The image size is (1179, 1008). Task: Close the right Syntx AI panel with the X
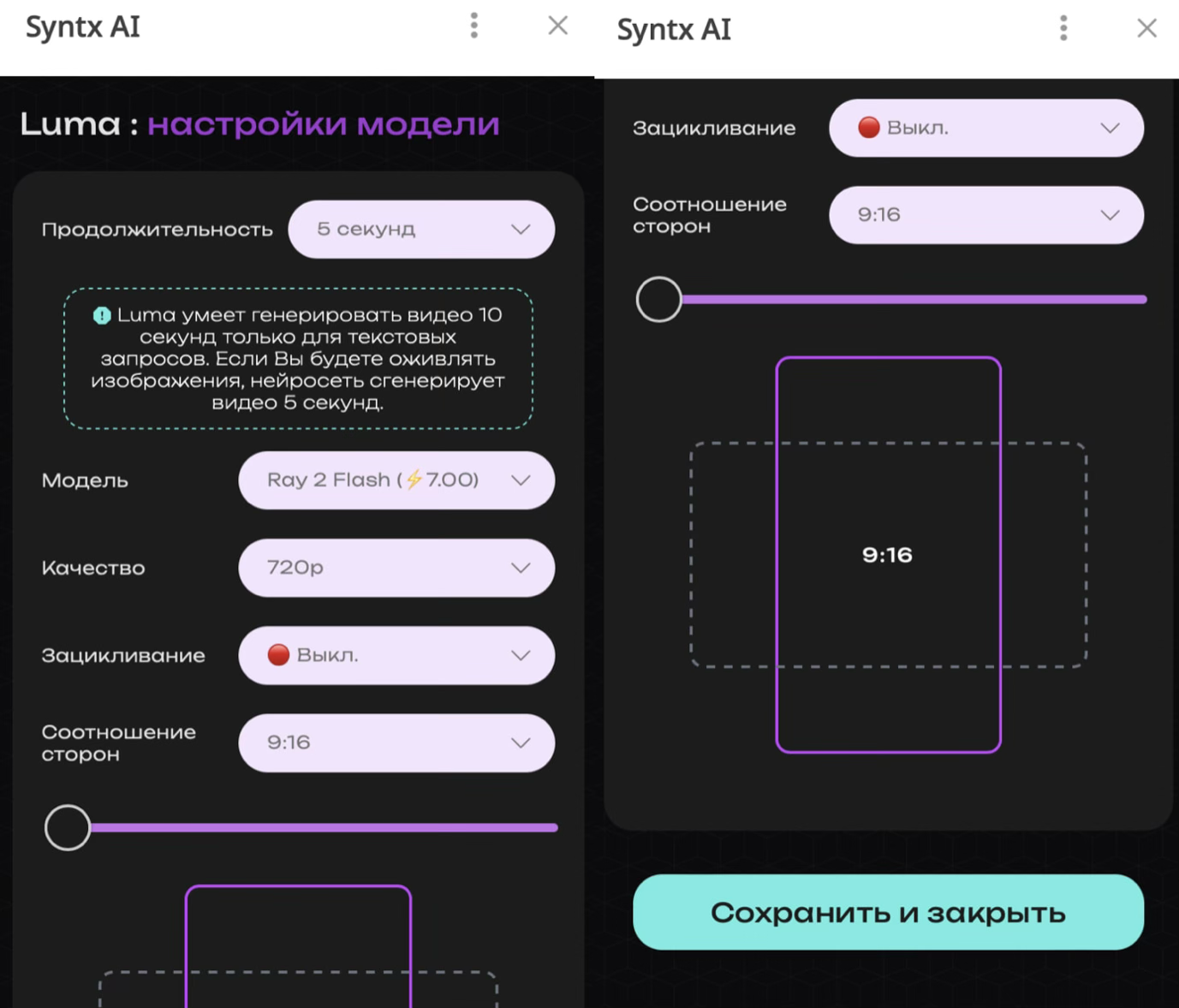[x=1146, y=28]
